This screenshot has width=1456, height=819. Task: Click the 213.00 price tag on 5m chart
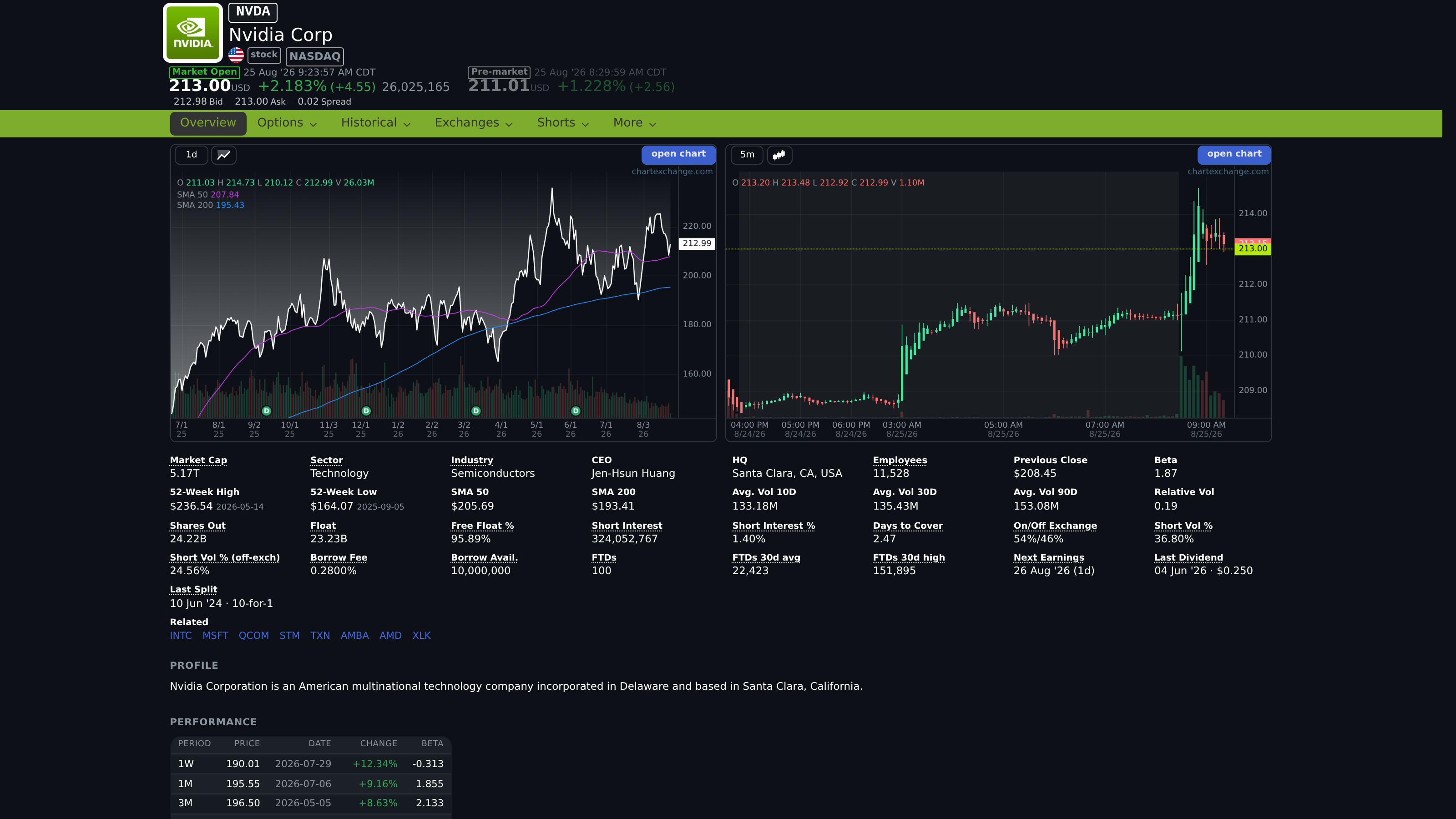click(1253, 249)
